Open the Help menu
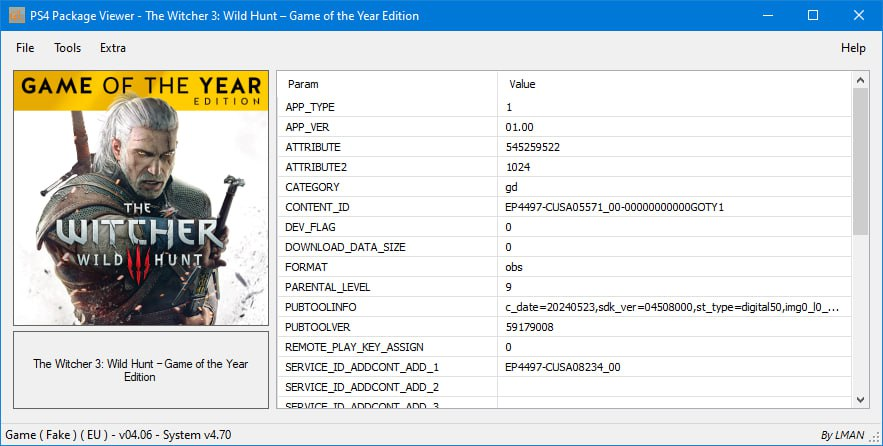The image size is (883, 446). click(853, 48)
